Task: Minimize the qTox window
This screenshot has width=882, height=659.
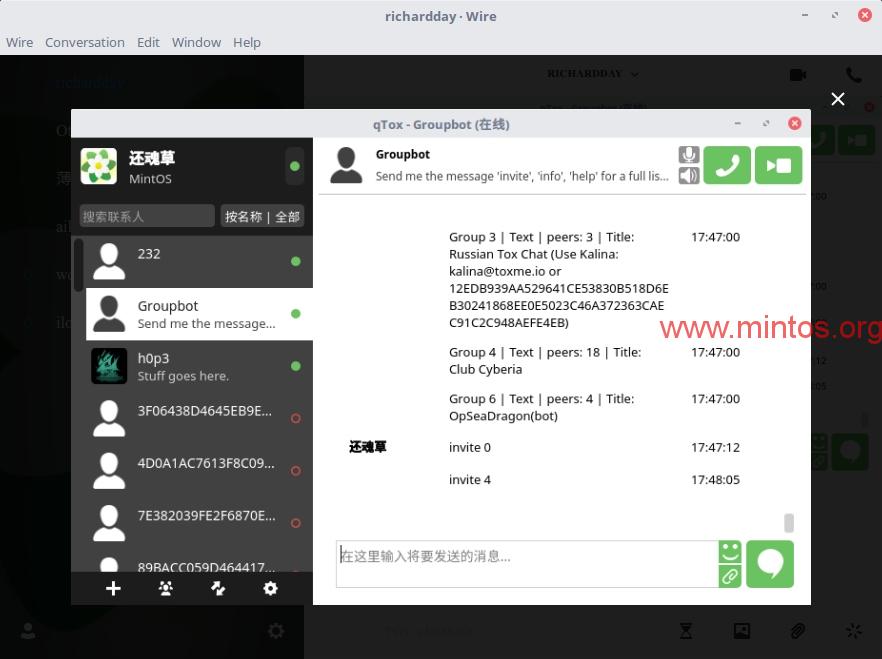Action: pos(737,123)
